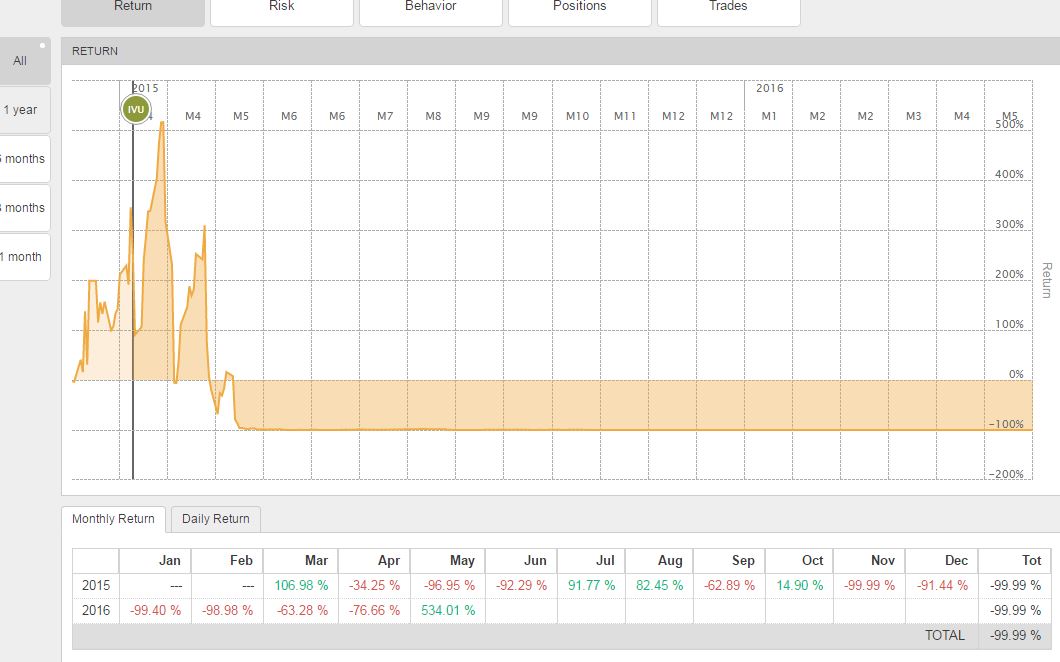Click the 14.90 % October 2015 cell
The image size is (1060, 662).
(x=797, y=585)
